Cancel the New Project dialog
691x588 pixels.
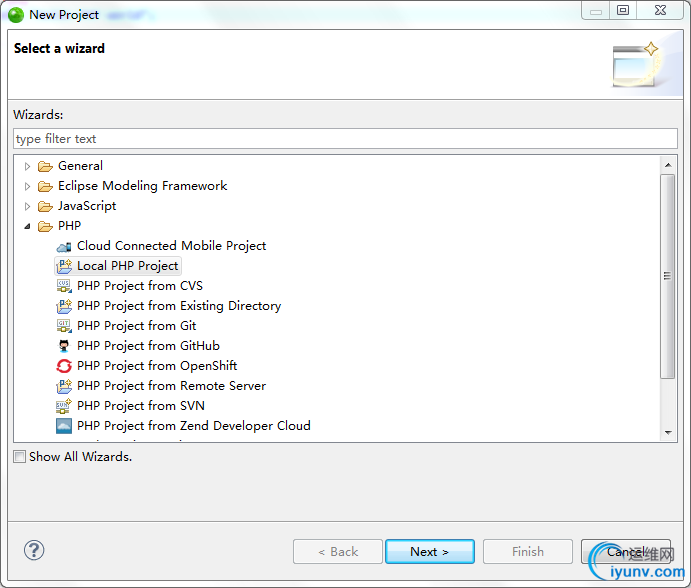(x=626, y=551)
